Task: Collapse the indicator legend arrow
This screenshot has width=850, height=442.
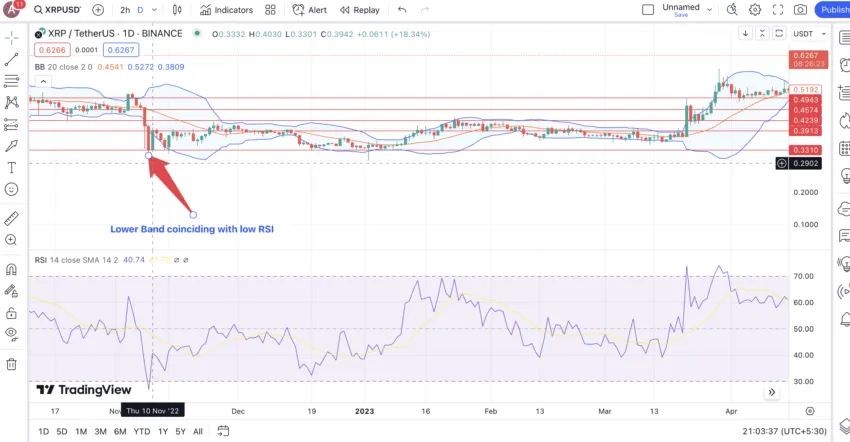Action: (43, 81)
